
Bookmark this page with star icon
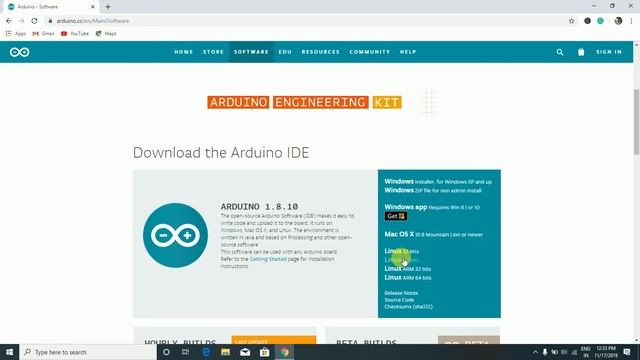coord(571,21)
